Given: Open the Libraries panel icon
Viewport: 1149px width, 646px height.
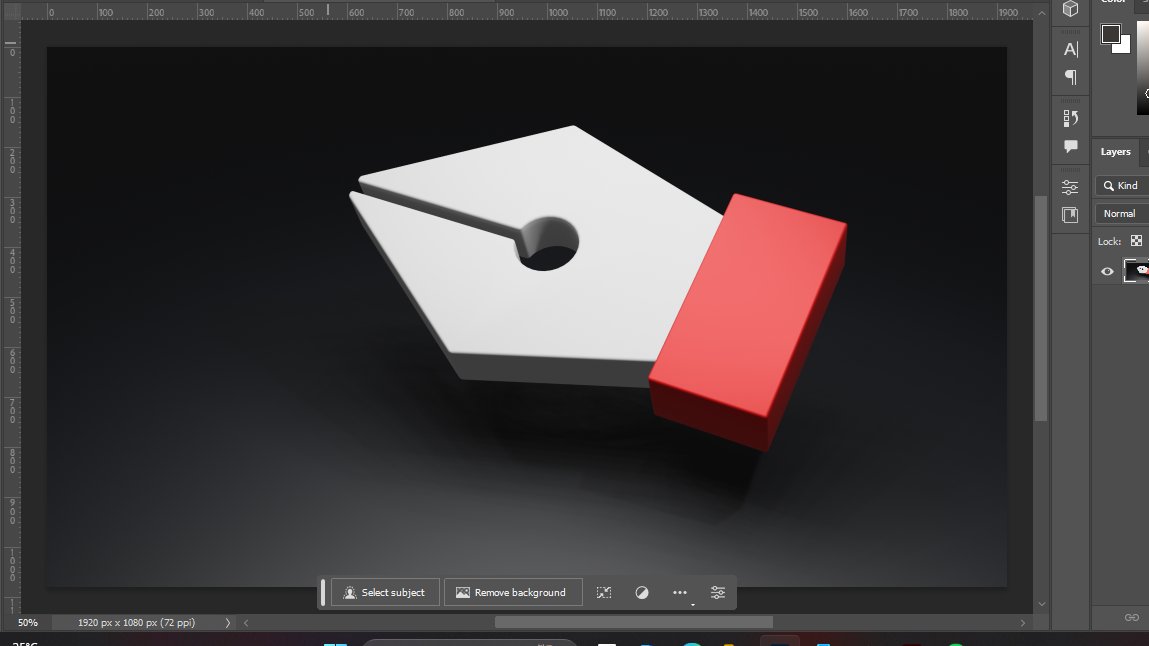Looking at the screenshot, I should click(x=1071, y=215).
